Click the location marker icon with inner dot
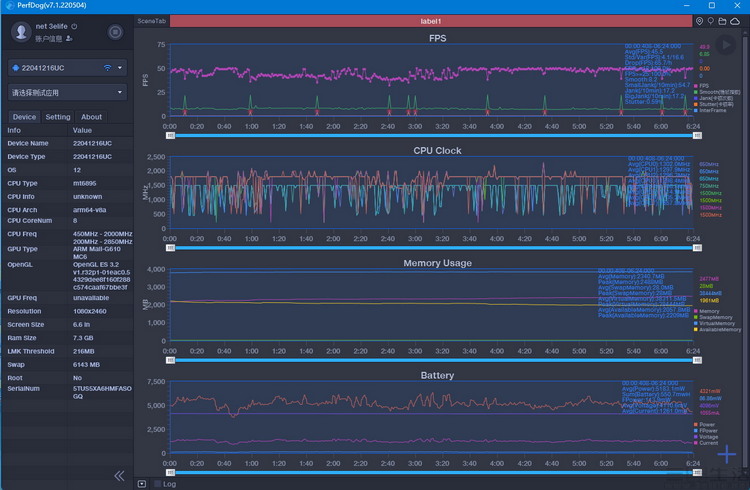The height and width of the screenshot is (490, 750). pyautogui.click(x=699, y=21)
